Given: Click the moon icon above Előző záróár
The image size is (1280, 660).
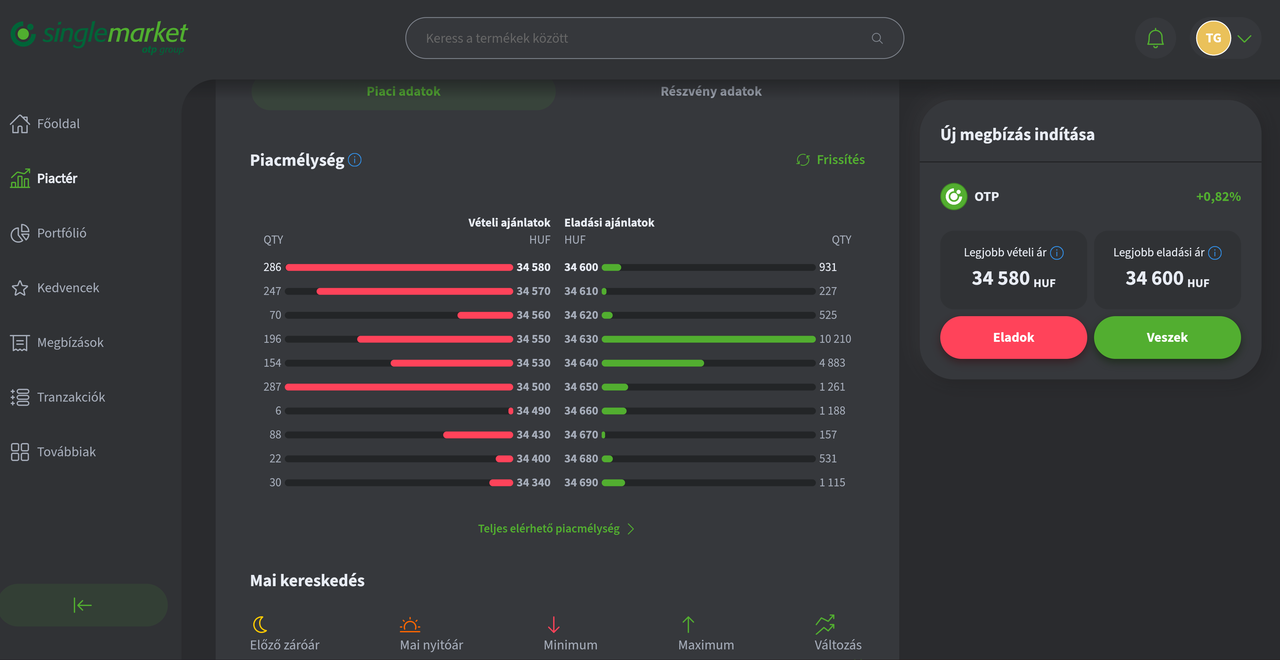Looking at the screenshot, I should (x=260, y=625).
